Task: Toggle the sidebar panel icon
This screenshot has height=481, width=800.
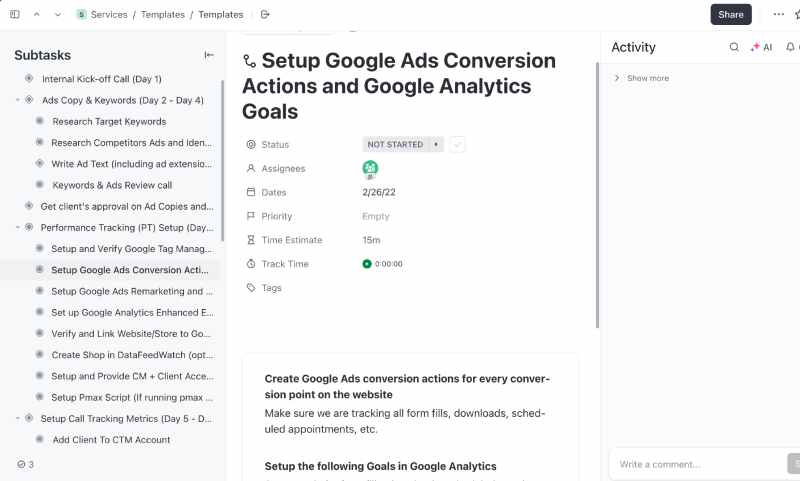Action: click(15, 14)
